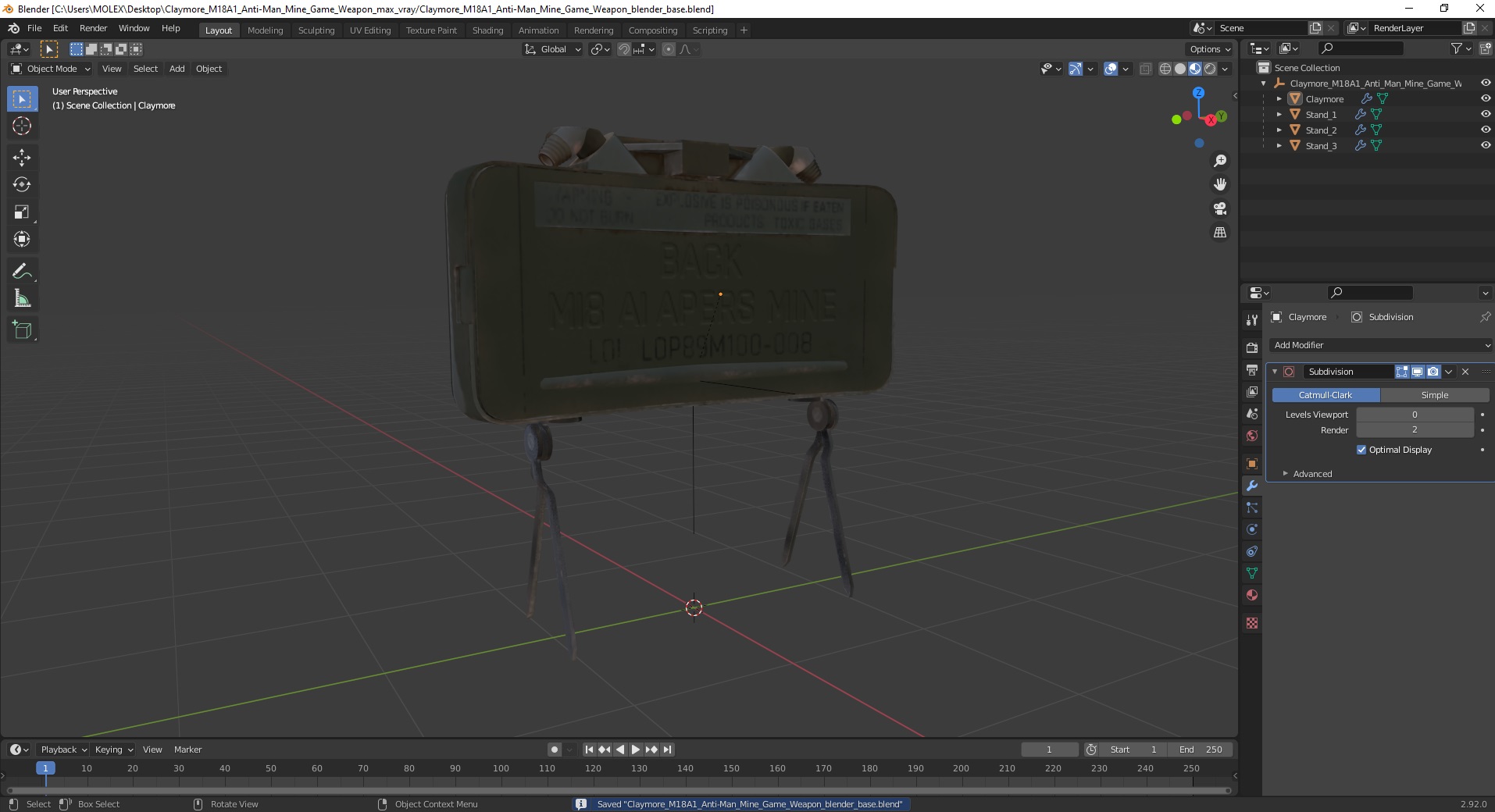Switch to the Modeling workspace tab

pyautogui.click(x=265, y=30)
